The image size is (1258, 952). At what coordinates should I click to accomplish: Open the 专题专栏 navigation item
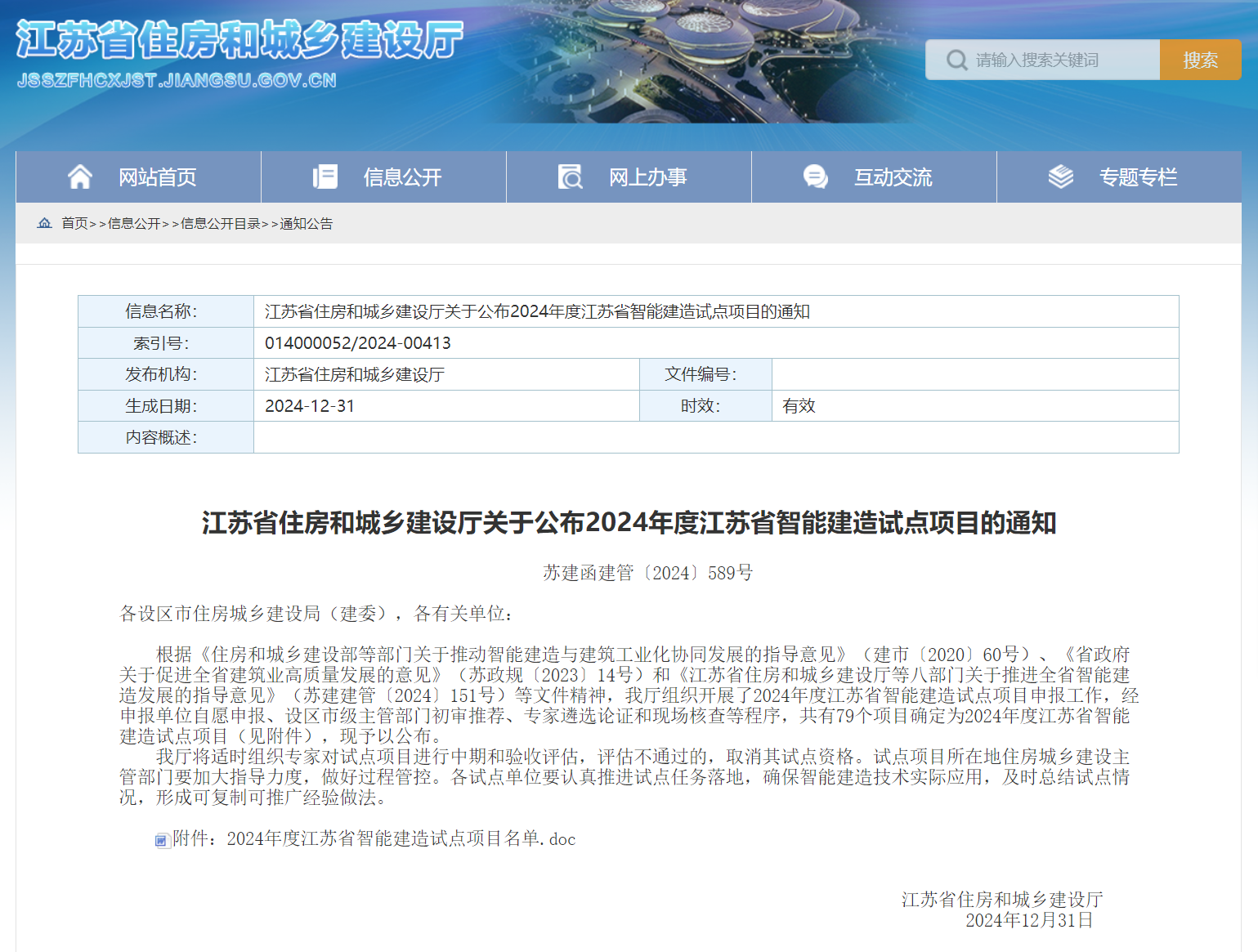tap(1138, 177)
